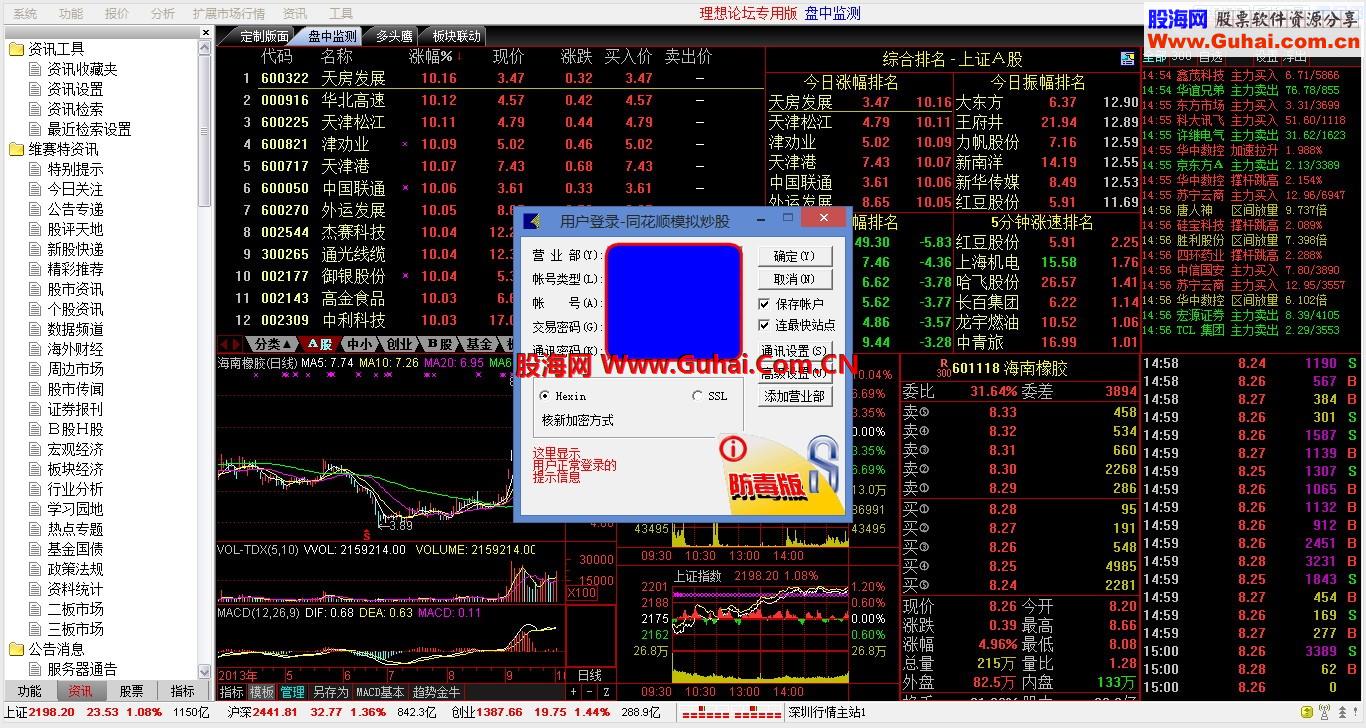Close the left sidebar with the X icon

click(x=206, y=32)
